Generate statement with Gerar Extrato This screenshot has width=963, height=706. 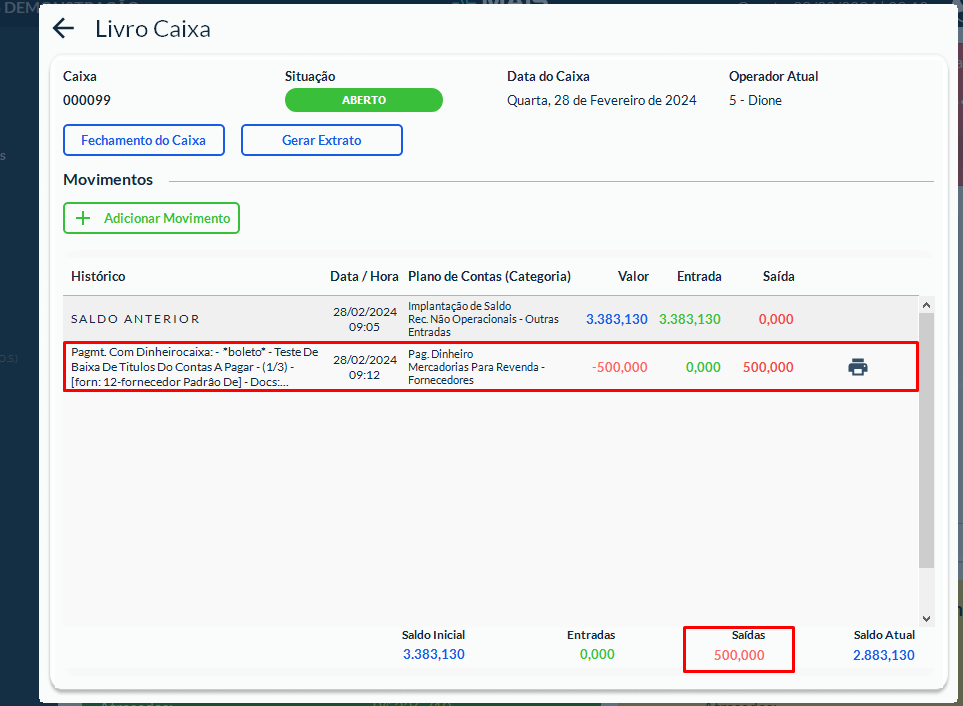(321, 140)
